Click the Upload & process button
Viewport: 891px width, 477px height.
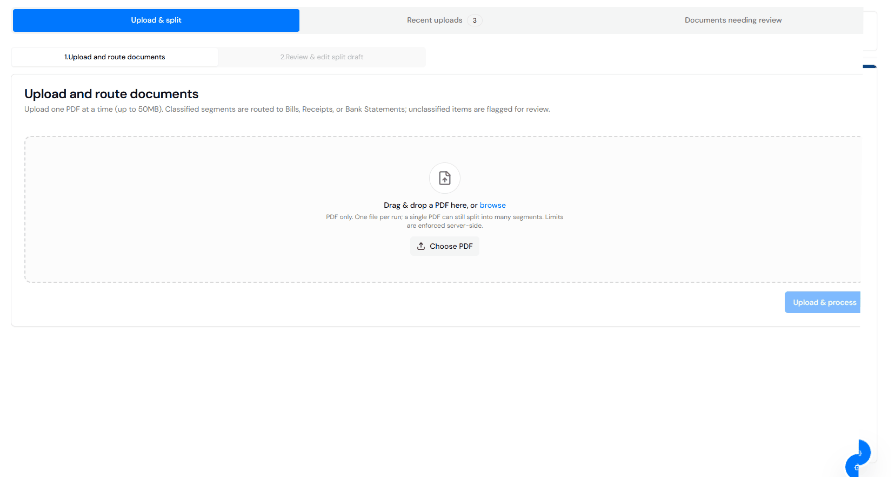[823, 302]
